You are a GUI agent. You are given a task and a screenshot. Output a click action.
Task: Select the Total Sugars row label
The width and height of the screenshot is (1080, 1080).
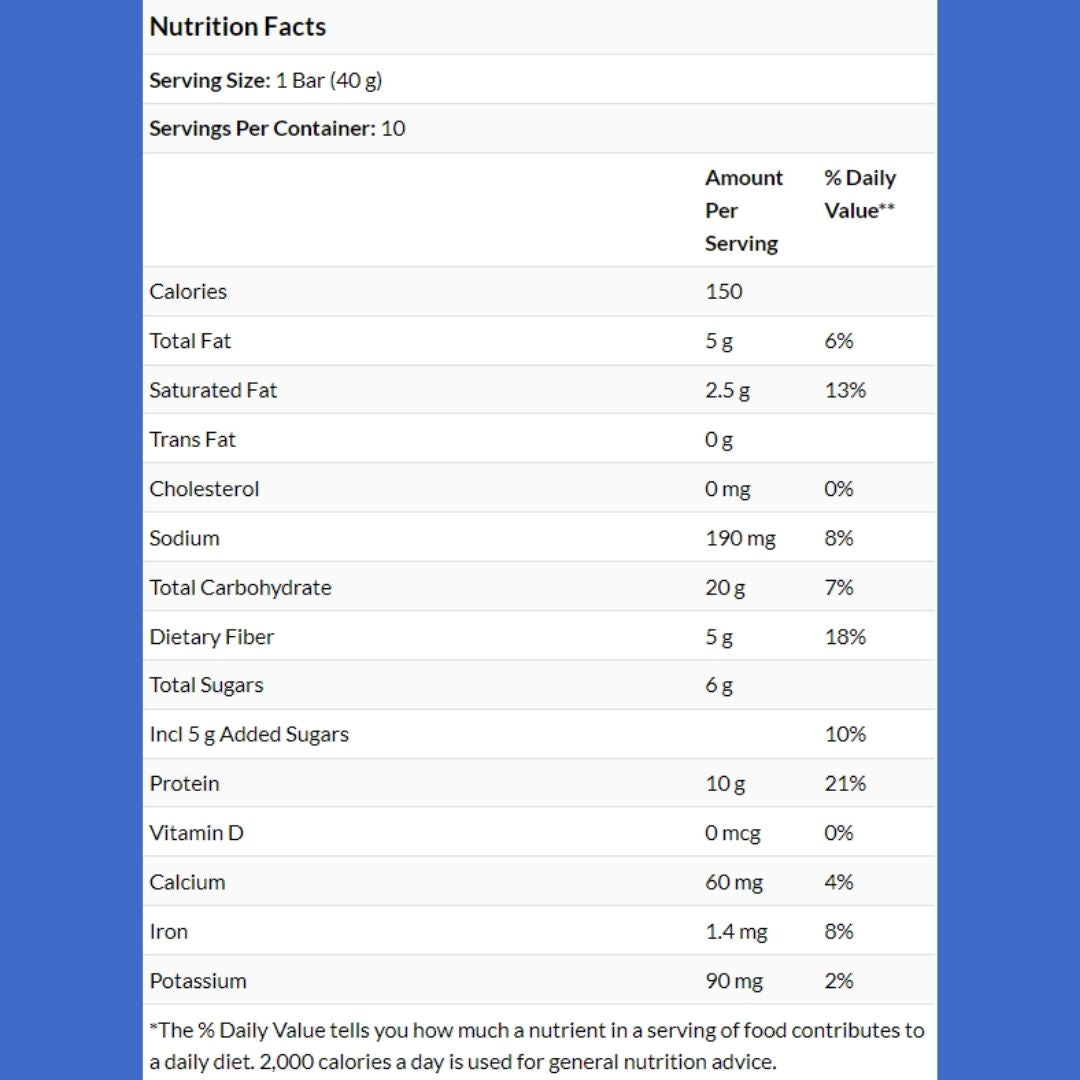tap(206, 685)
